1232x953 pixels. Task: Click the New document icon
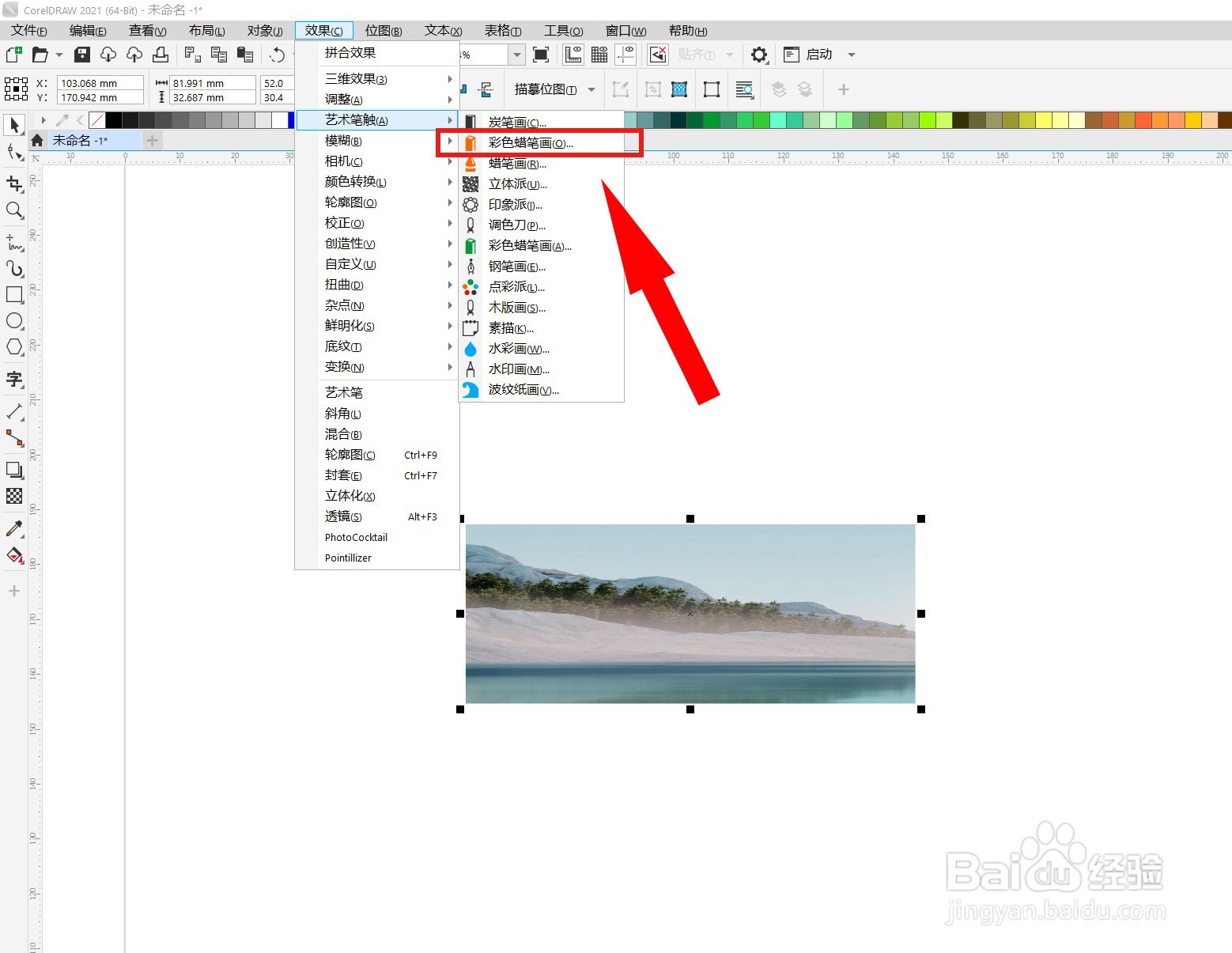tap(13, 55)
